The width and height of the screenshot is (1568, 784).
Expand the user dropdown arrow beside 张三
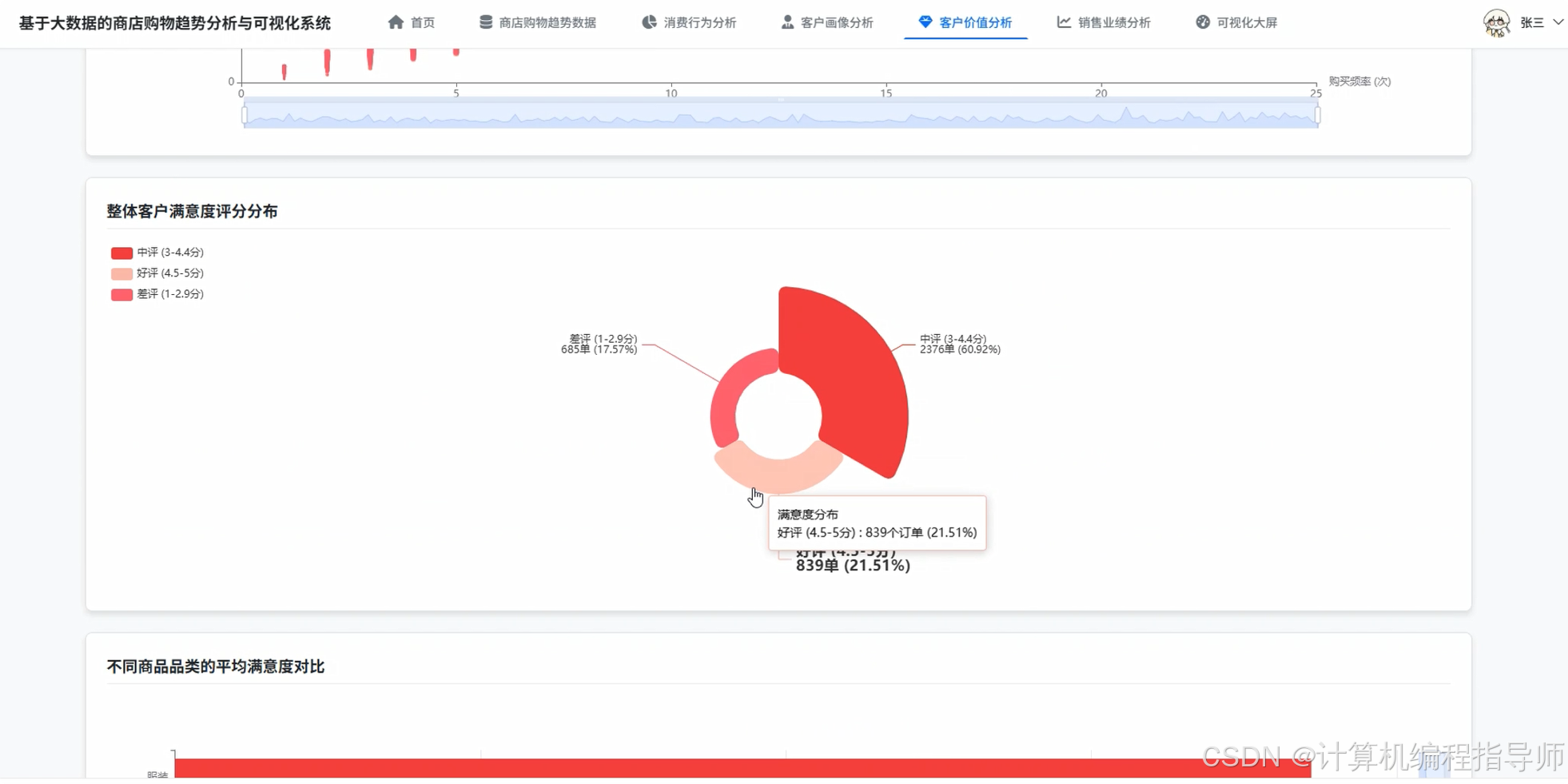pos(1558,22)
